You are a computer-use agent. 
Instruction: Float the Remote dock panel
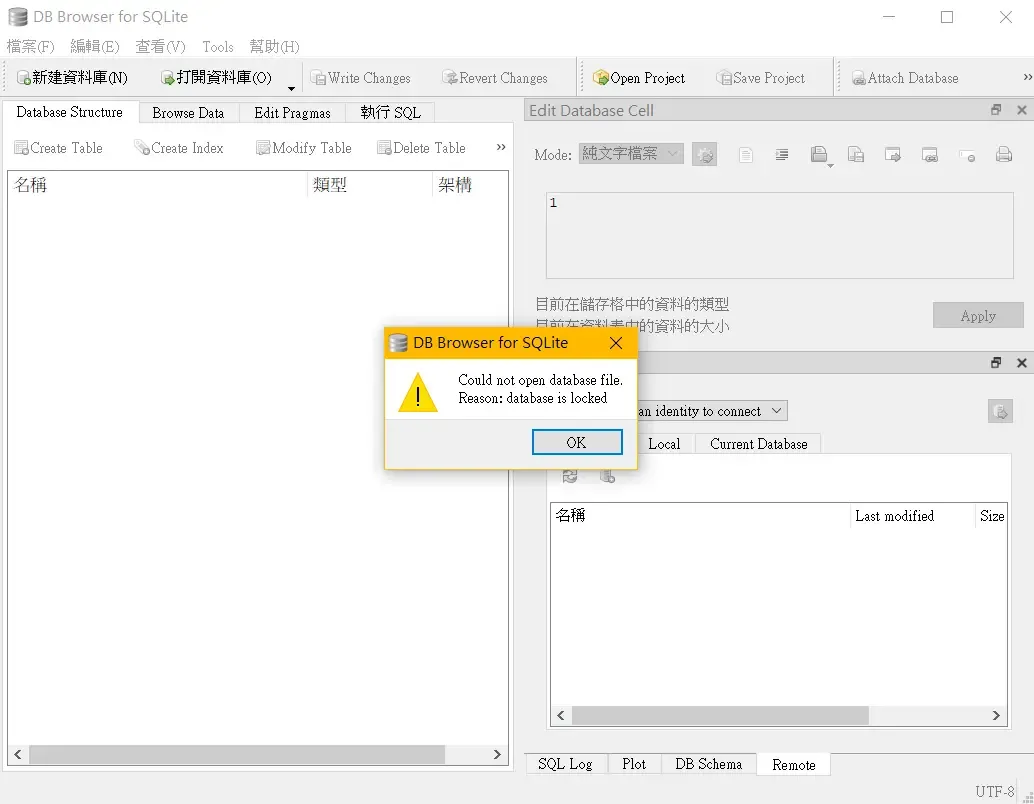(996, 363)
